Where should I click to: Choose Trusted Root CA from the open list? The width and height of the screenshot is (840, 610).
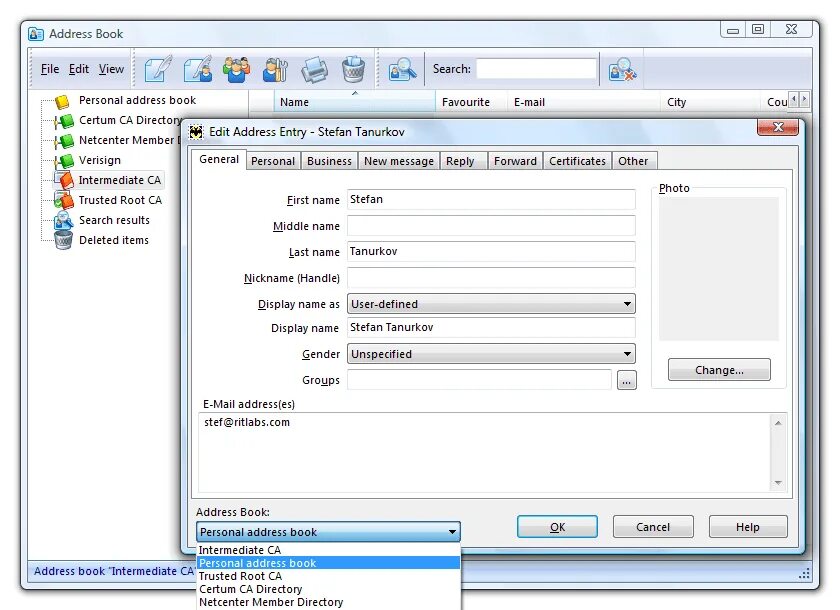[240, 575]
